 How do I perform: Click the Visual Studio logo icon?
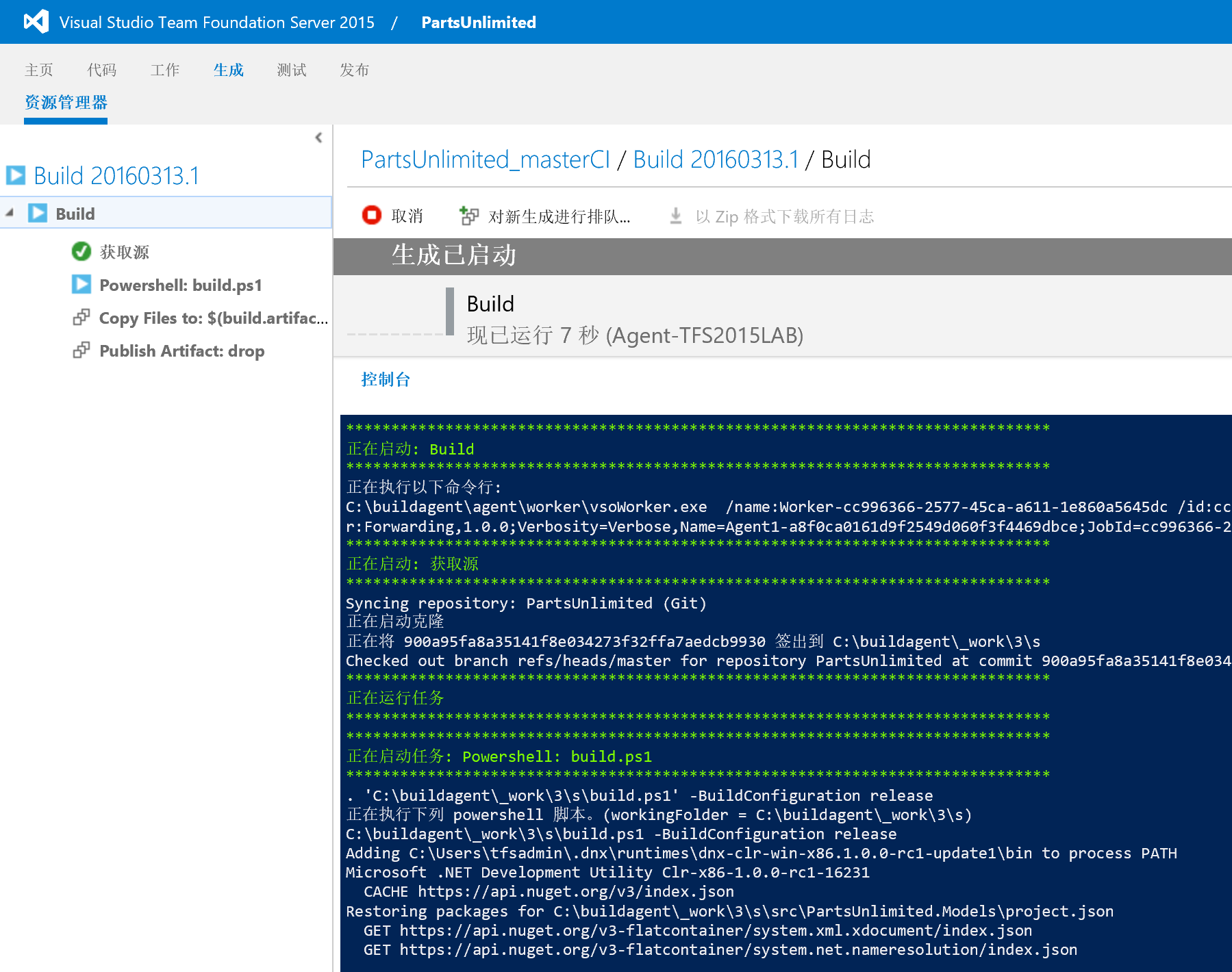pos(36,22)
